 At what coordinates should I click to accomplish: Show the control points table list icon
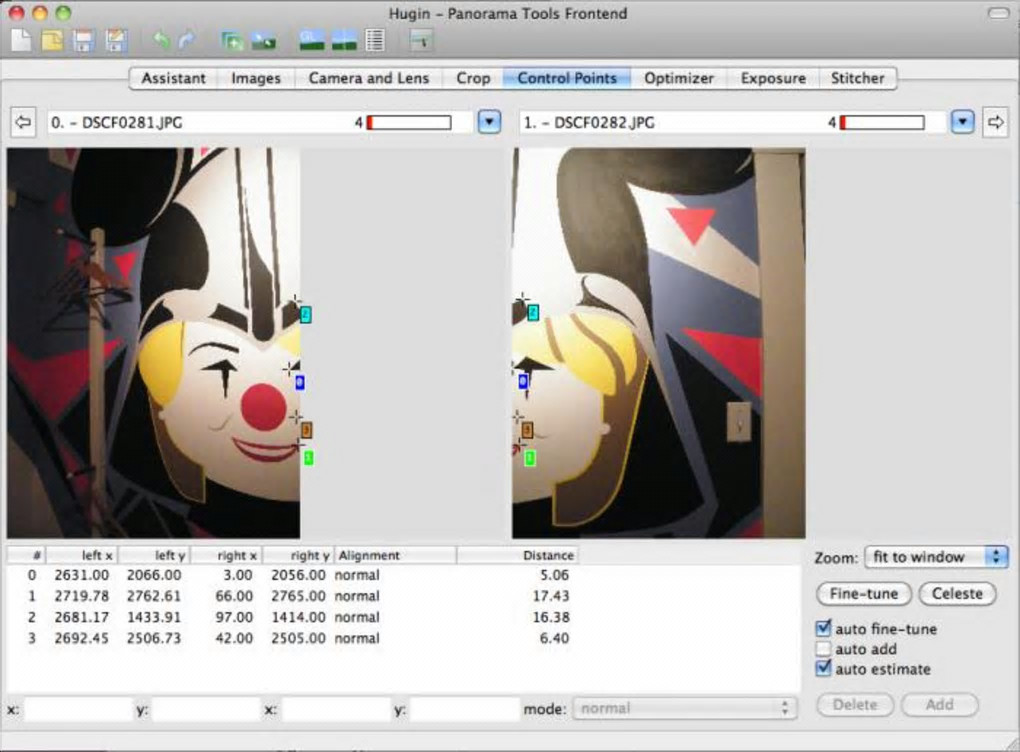375,40
